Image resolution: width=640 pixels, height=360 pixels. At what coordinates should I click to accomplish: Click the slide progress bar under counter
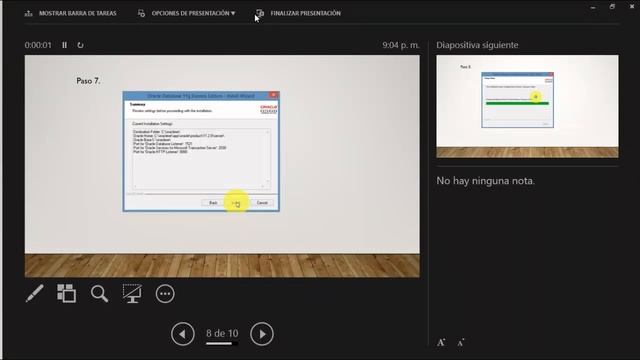coord(222,343)
